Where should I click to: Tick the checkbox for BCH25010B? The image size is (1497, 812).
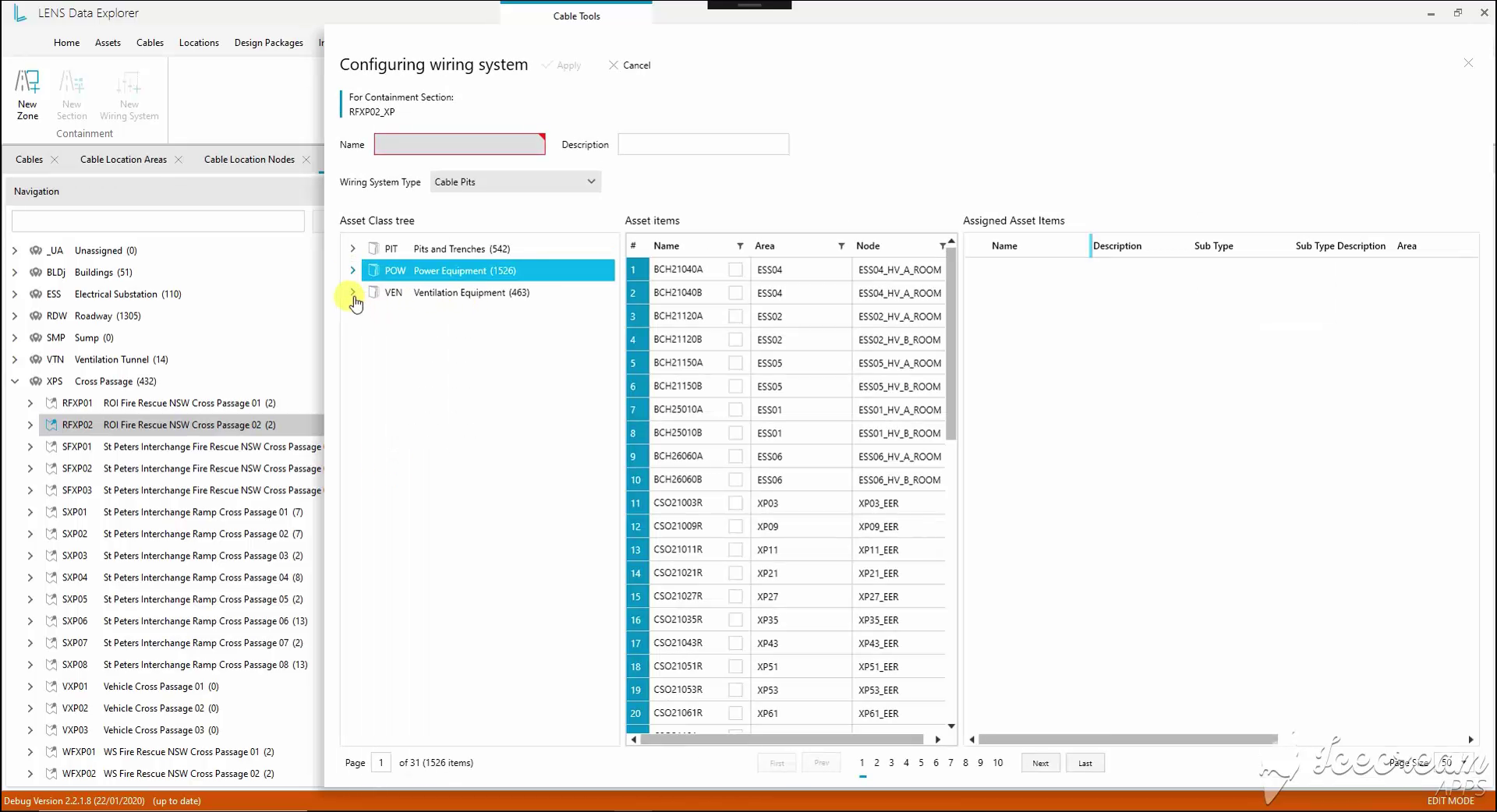pos(735,433)
